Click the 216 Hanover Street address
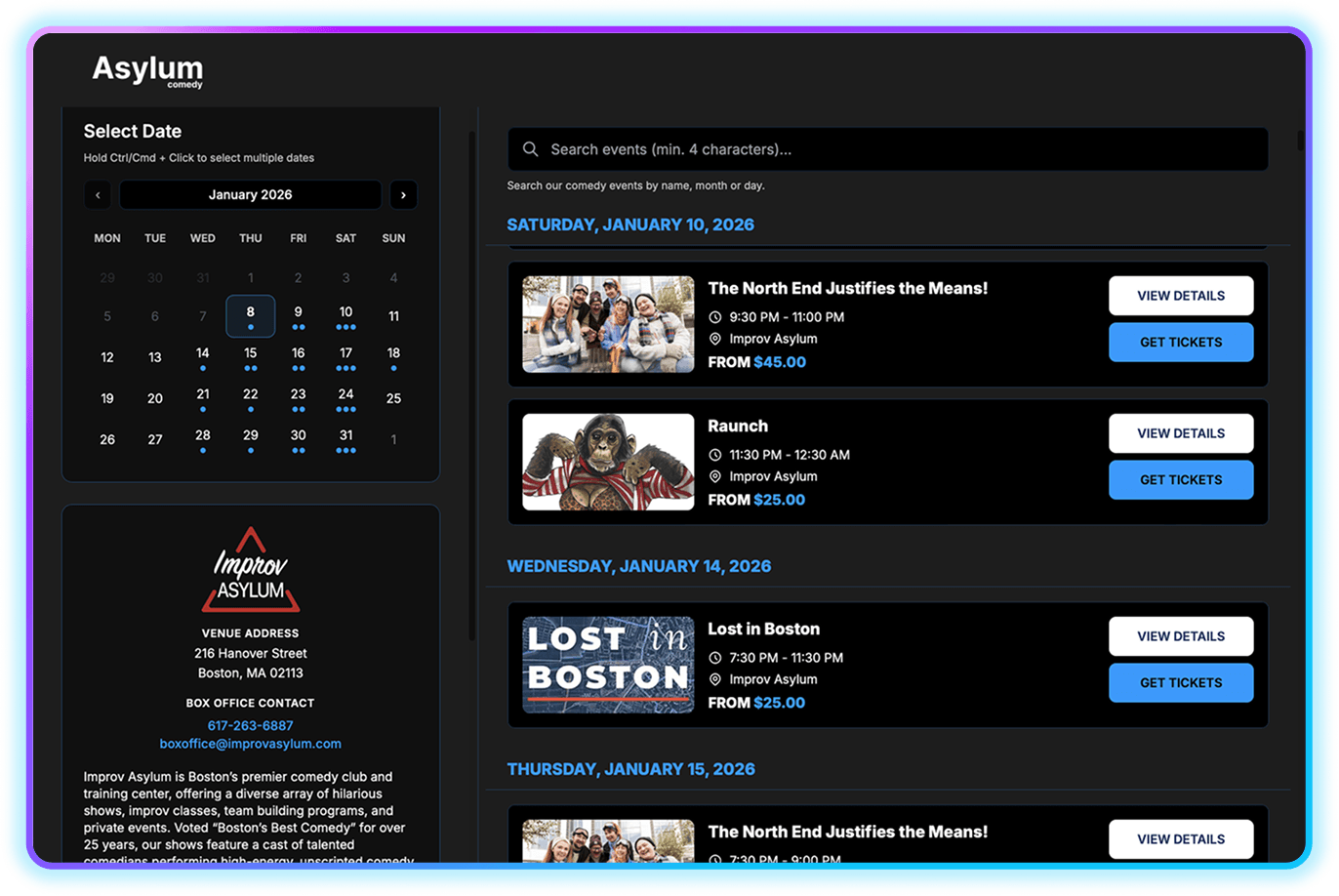This screenshot has width=1339, height=896. (x=251, y=653)
